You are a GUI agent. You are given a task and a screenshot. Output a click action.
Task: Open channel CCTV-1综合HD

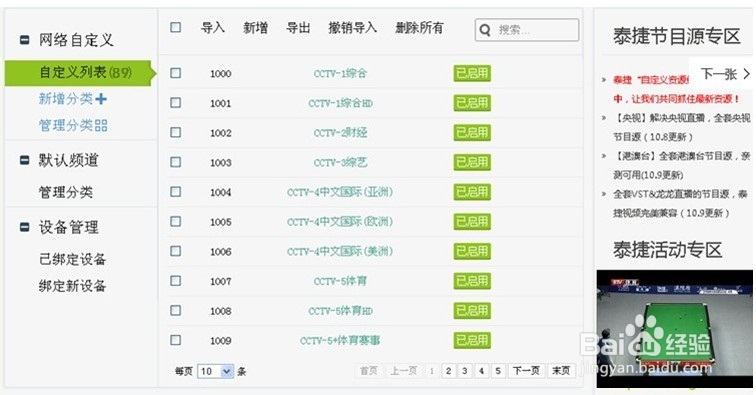pyautogui.click(x=340, y=103)
